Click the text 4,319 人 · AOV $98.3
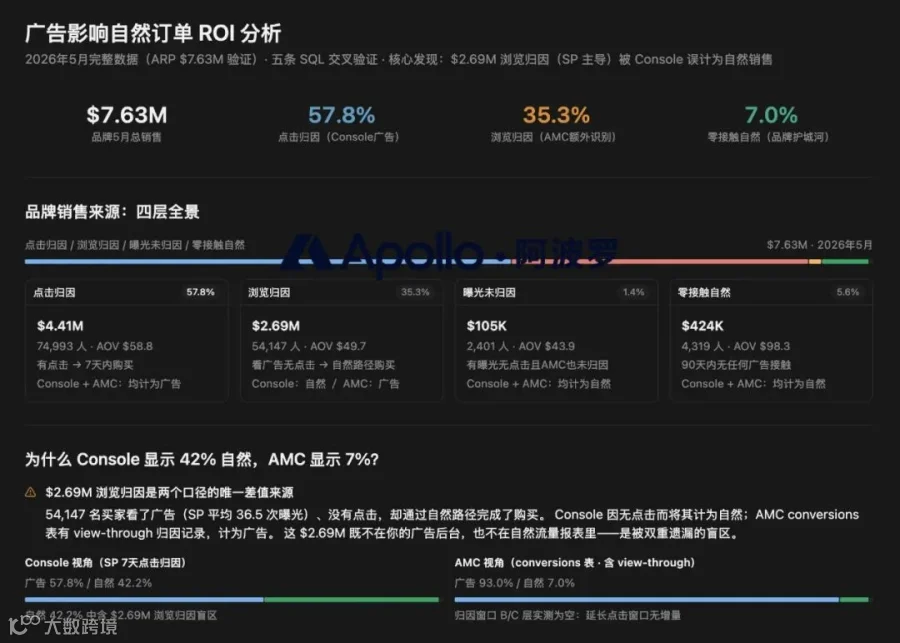900x643 pixels. click(736, 346)
